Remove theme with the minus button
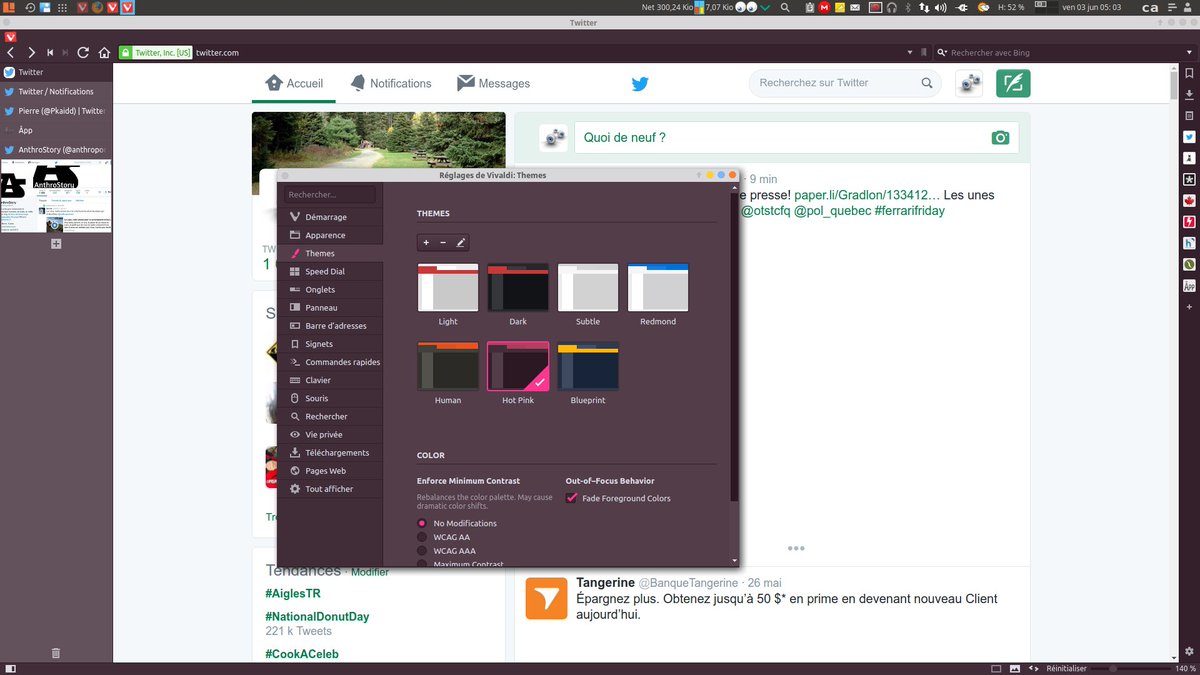 coord(443,242)
